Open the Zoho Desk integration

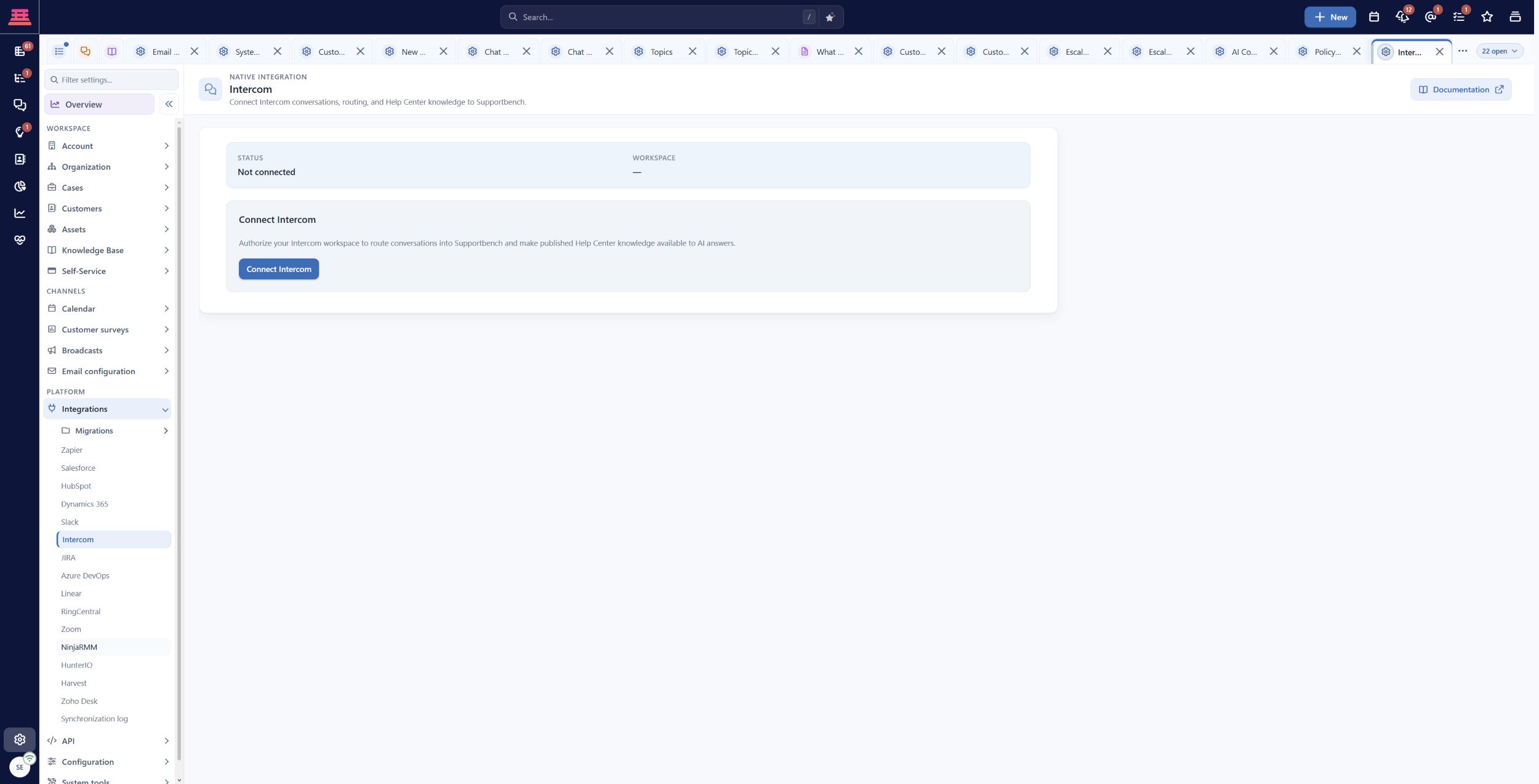tap(114, 702)
